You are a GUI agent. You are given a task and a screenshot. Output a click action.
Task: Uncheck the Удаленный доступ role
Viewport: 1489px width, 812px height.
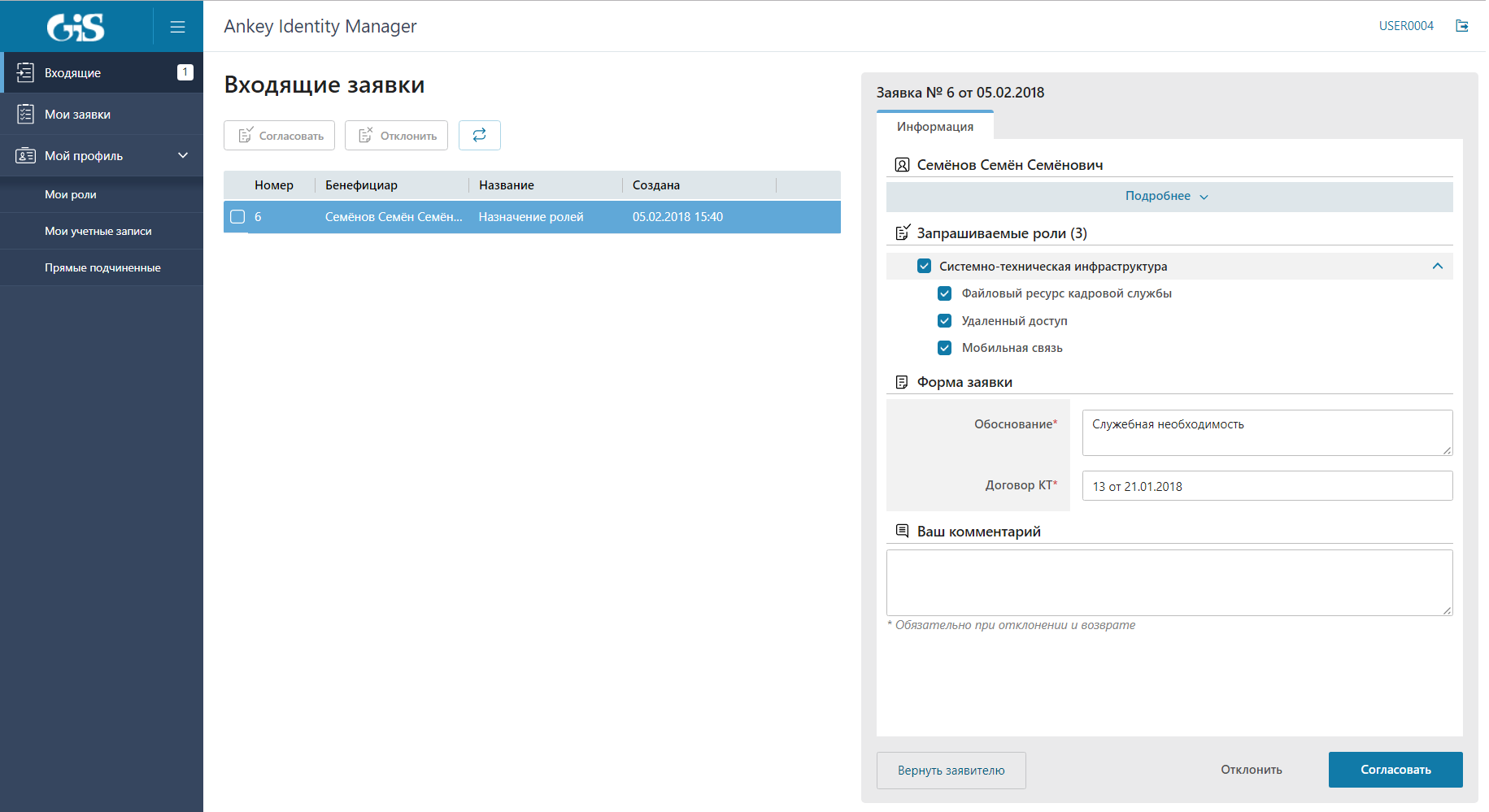coord(944,320)
